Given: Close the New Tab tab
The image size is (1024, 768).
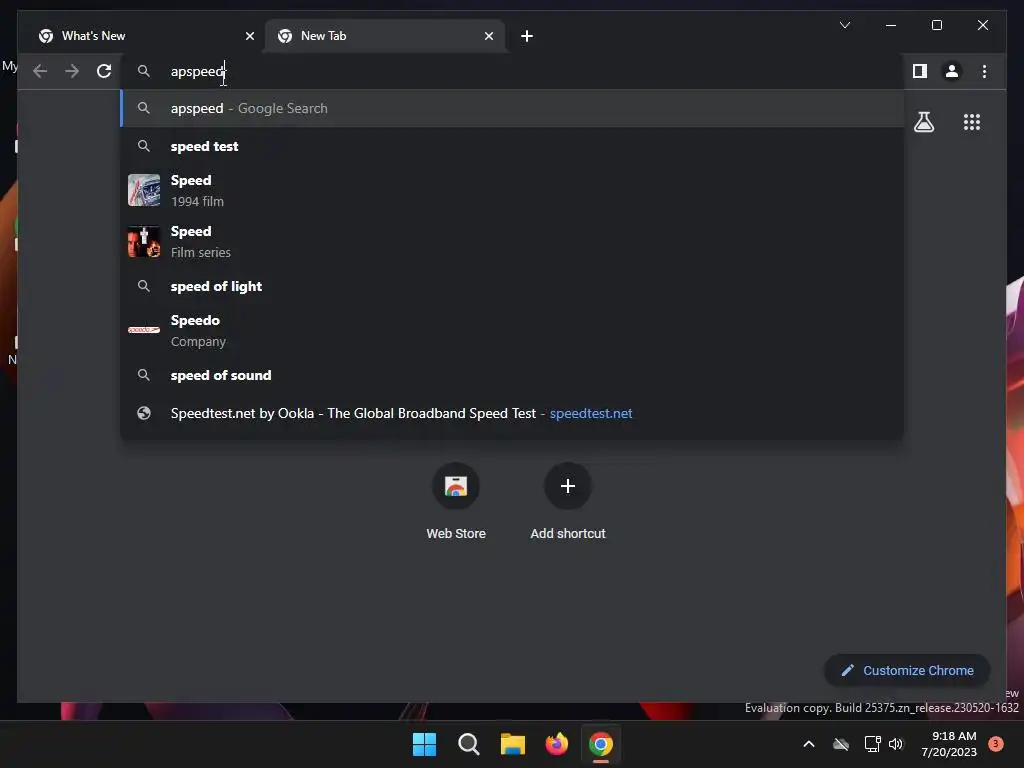Looking at the screenshot, I should coord(488,36).
